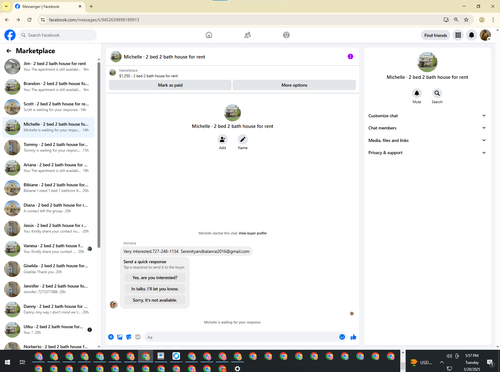Open account profile picture menu
This screenshot has width=500, height=372.
click(485, 35)
